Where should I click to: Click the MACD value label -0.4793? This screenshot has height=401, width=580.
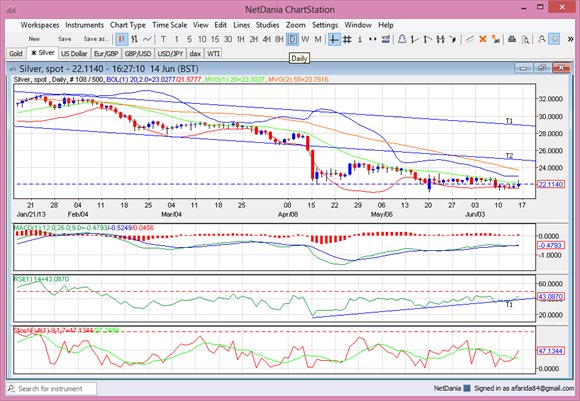pos(551,245)
